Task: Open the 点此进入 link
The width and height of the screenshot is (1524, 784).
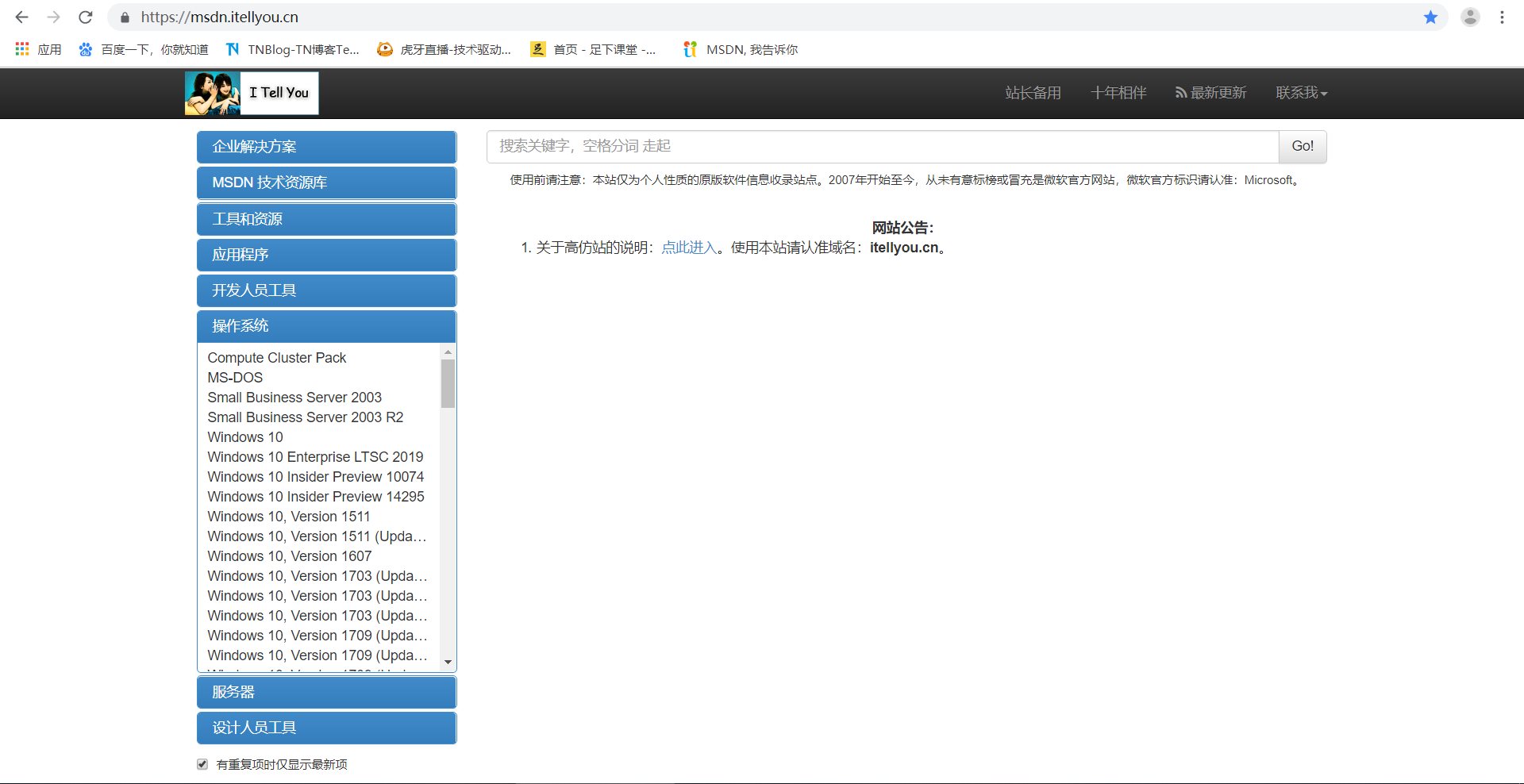Action: pos(689,248)
